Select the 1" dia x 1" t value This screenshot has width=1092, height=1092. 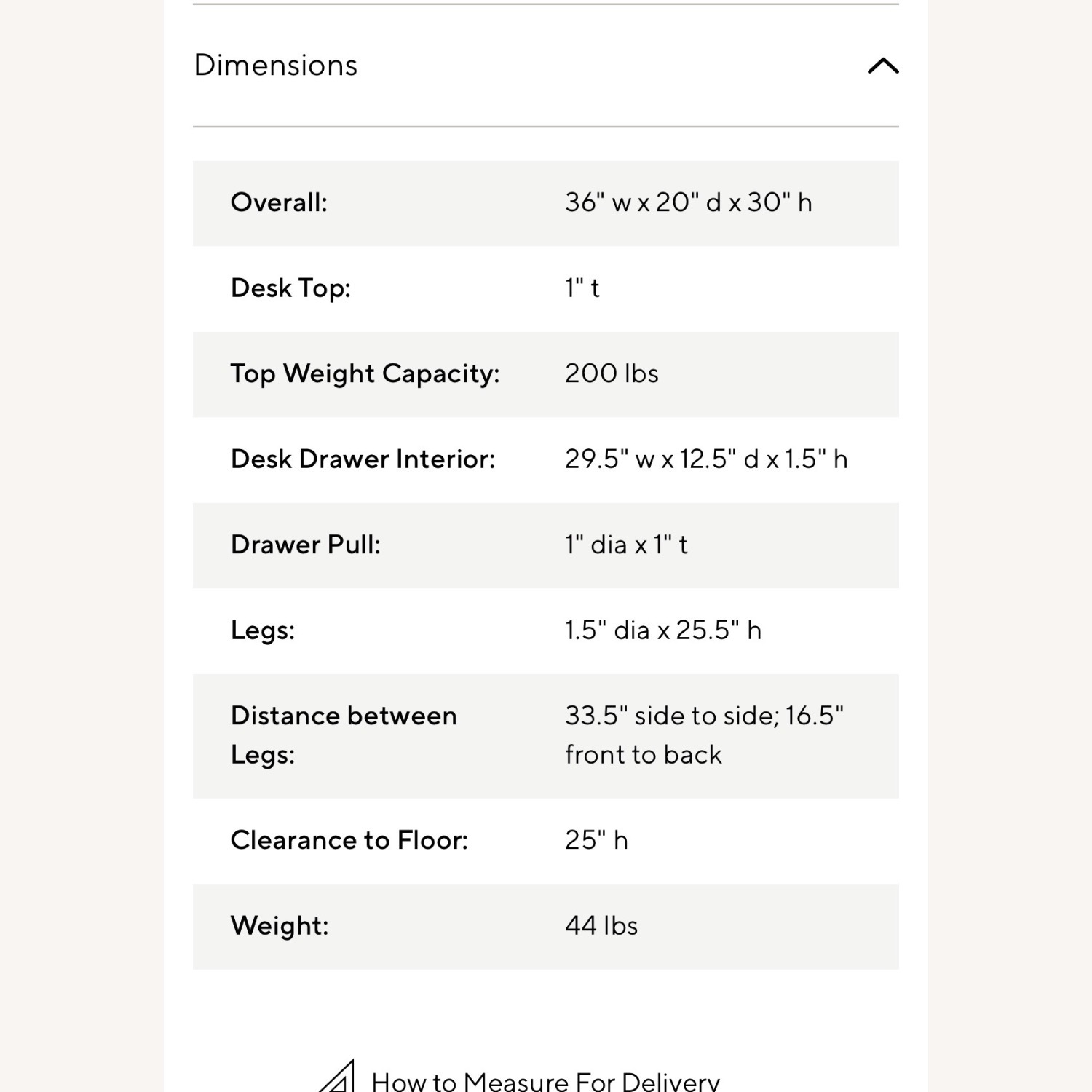[626, 545]
